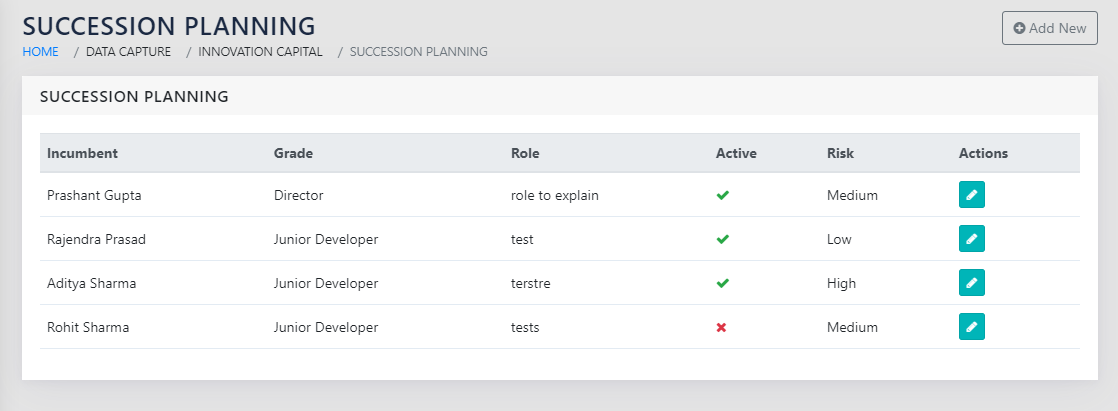Click the Incumbent column header
1118x411 pixels.
(x=82, y=154)
